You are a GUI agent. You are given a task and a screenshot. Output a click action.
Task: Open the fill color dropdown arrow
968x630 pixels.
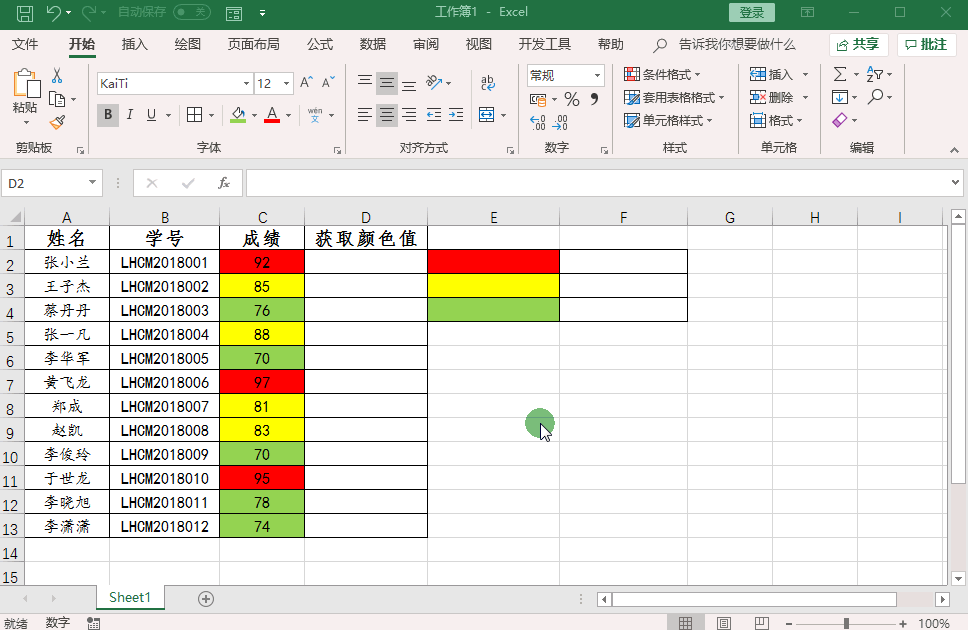coord(254,116)
